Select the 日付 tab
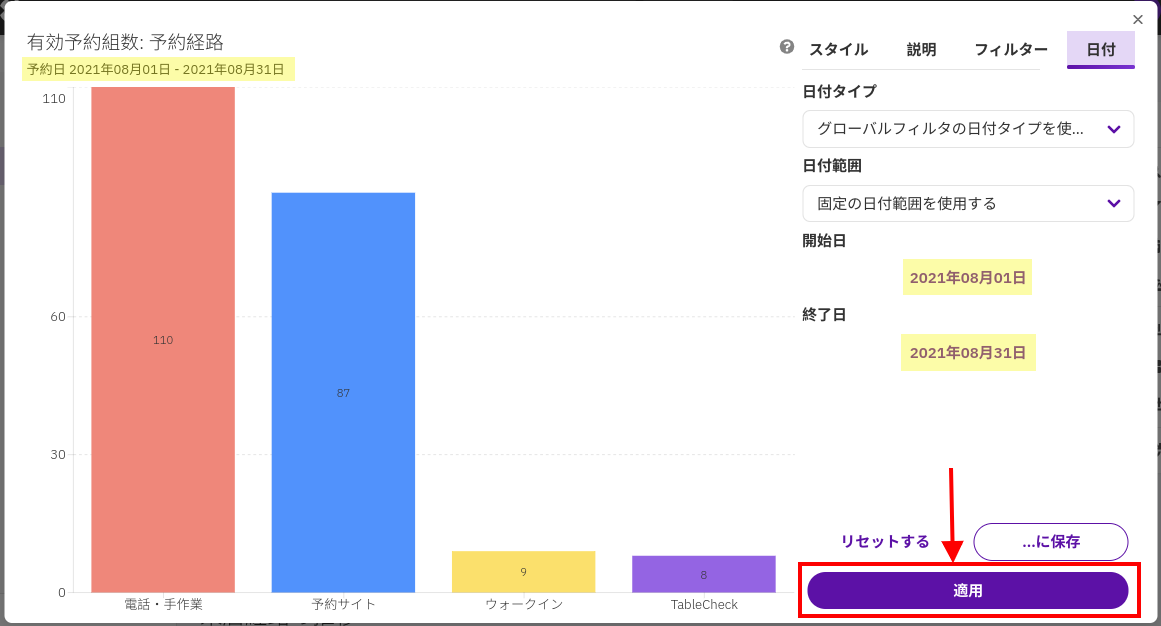 click(x=1100, y=49)
